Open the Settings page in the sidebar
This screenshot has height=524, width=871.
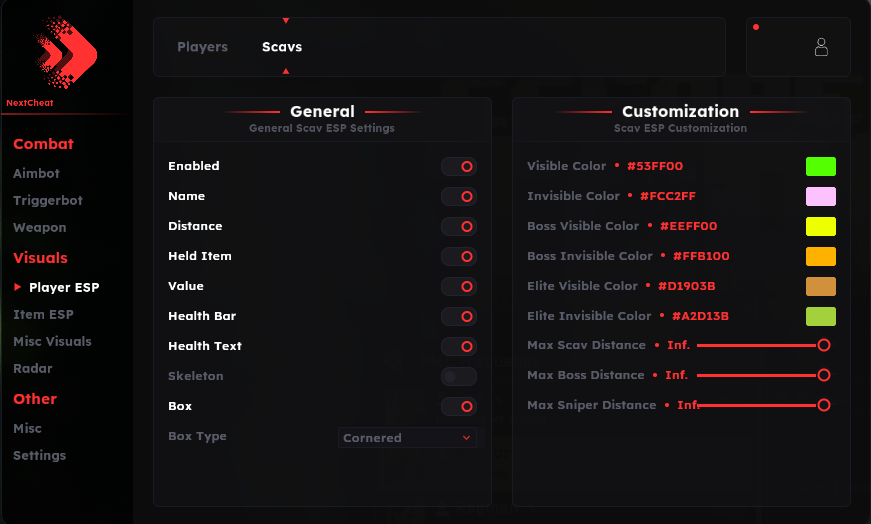pos(39,455)
